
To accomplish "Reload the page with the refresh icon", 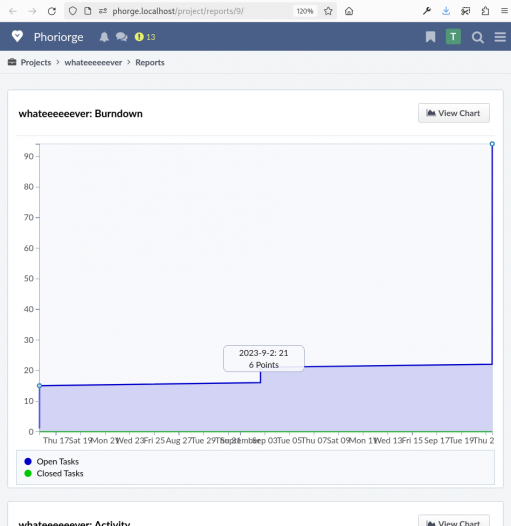I will click(x=52, y=11).
